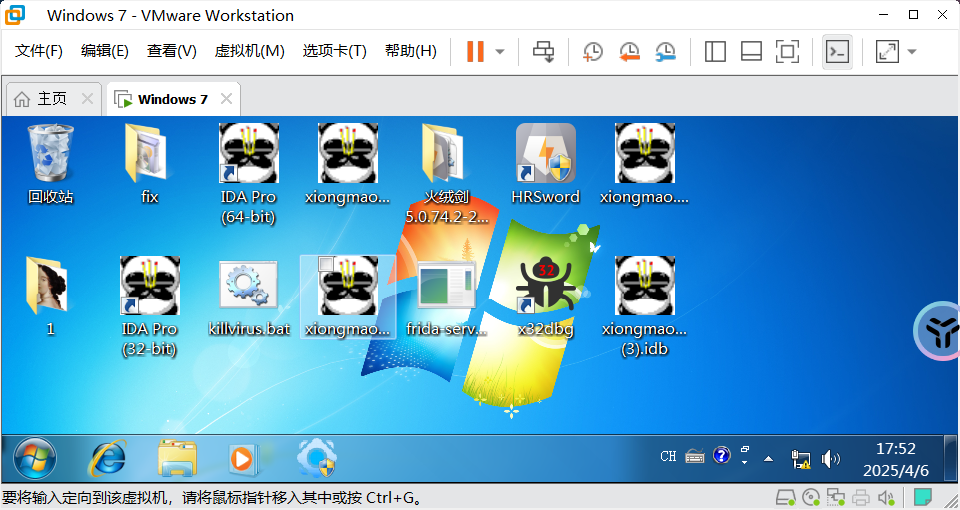The height and width of the screenshot is (510, 960).
Task: Select xiongmao icon right of HRSword
Action: (644, 163)
